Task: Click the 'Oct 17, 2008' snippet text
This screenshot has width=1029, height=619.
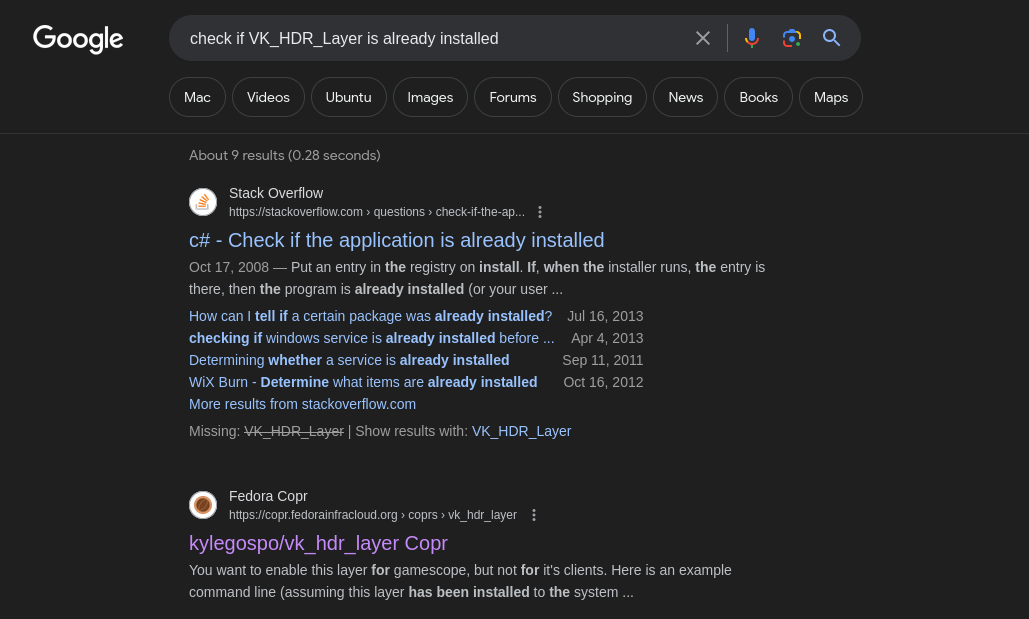Action: (x=229, y=267)
